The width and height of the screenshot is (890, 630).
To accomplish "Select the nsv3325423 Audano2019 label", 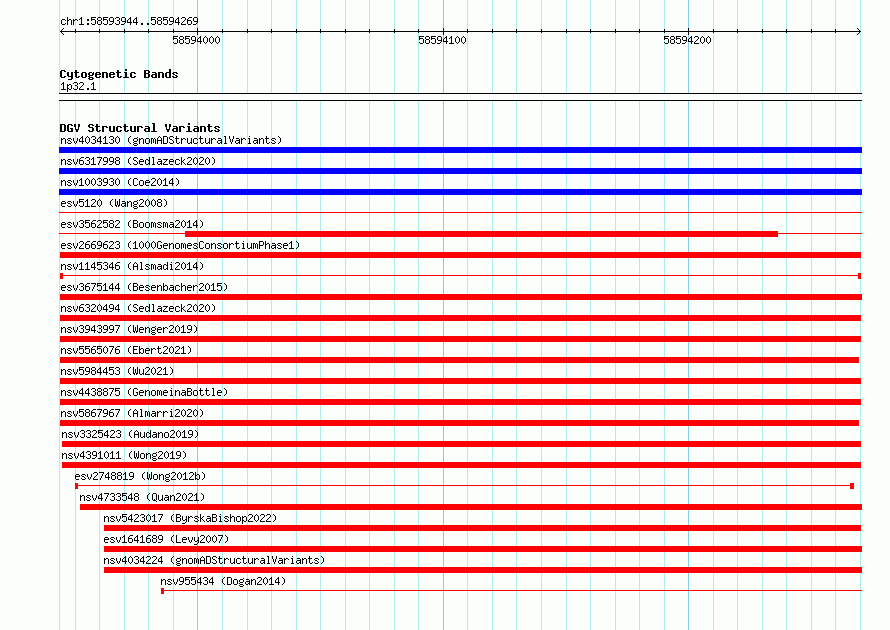I will [130, 434].
